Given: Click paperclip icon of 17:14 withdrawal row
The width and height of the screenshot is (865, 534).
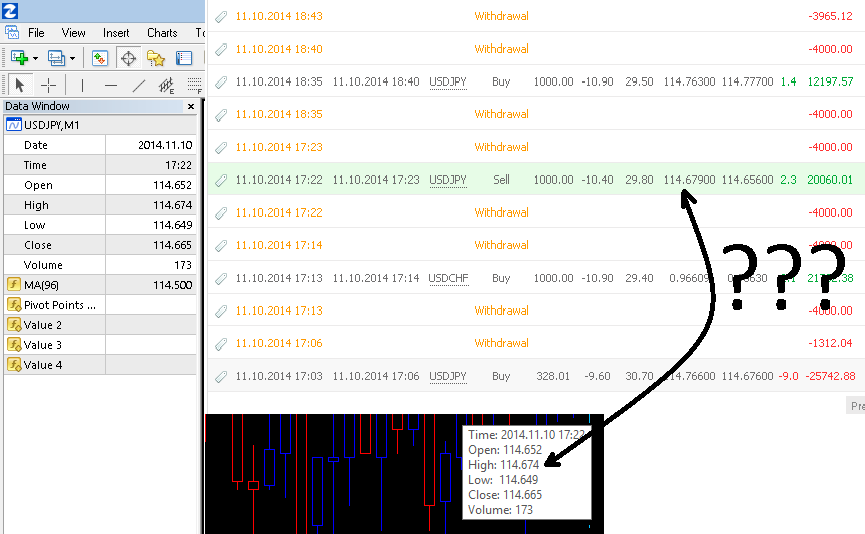Looking at the screenshot, I should tap(221, 245).
